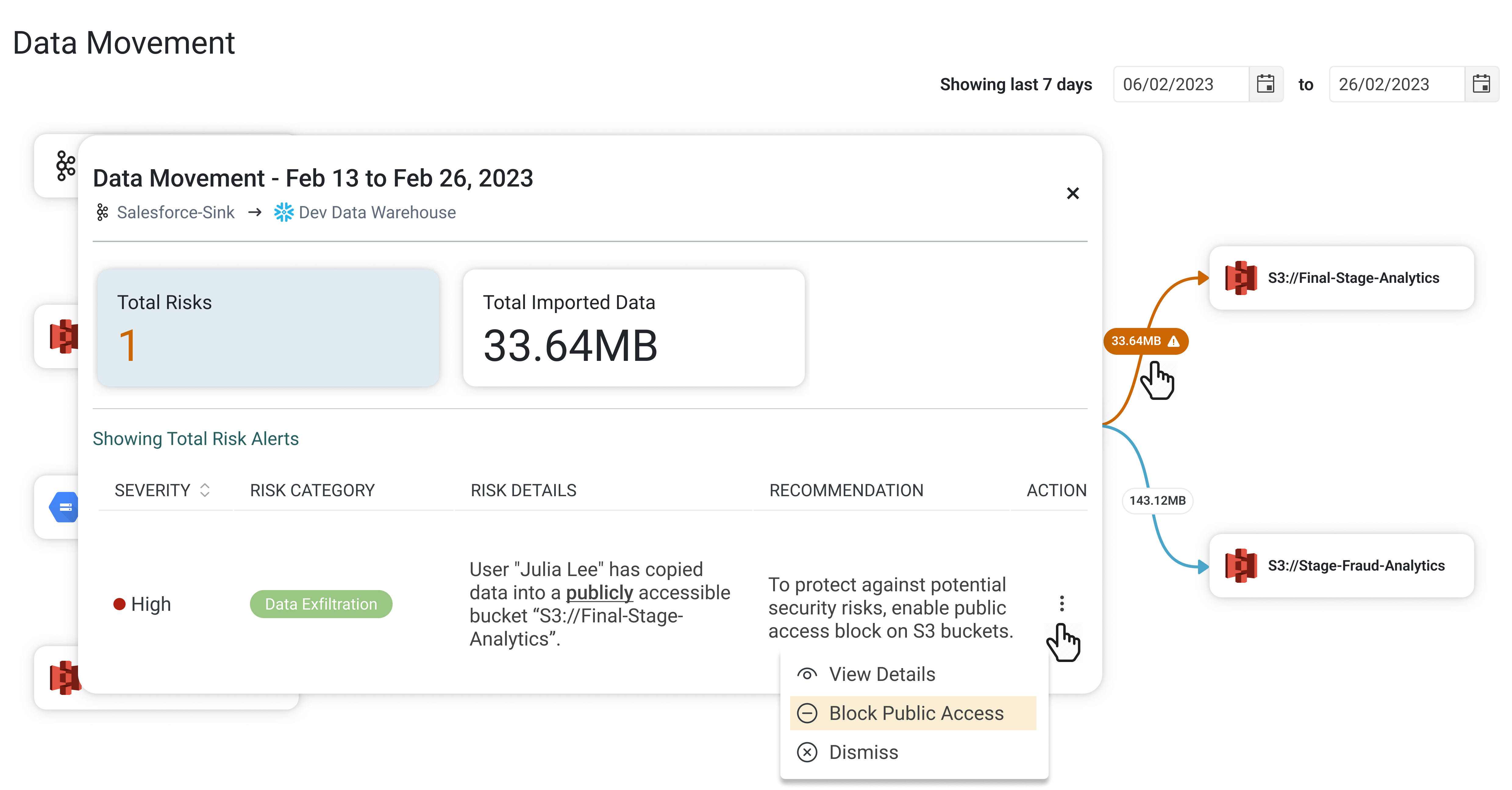Click the High severity label
The width and height of the screenshot is (1512, 790).
click(x=151, y=604)
